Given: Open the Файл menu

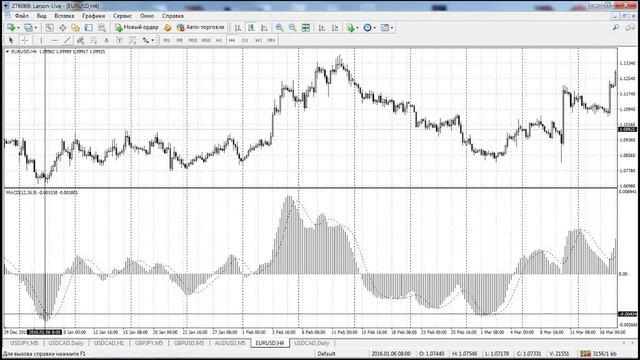Looking at the screenshot, I should pyautogui.click(x=22, y=16).
